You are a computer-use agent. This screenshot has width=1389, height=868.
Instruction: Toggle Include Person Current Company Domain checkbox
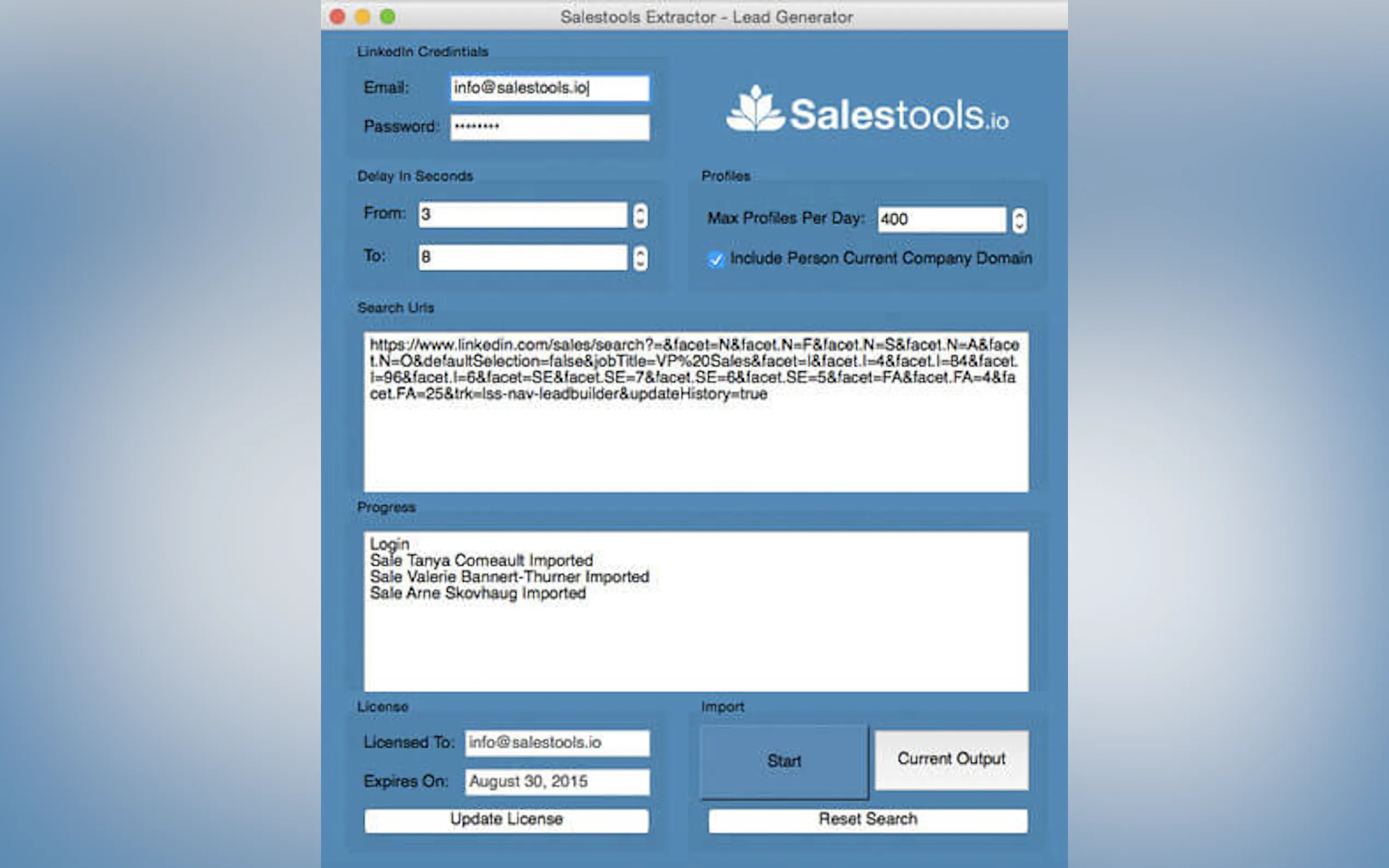[715, 260]
